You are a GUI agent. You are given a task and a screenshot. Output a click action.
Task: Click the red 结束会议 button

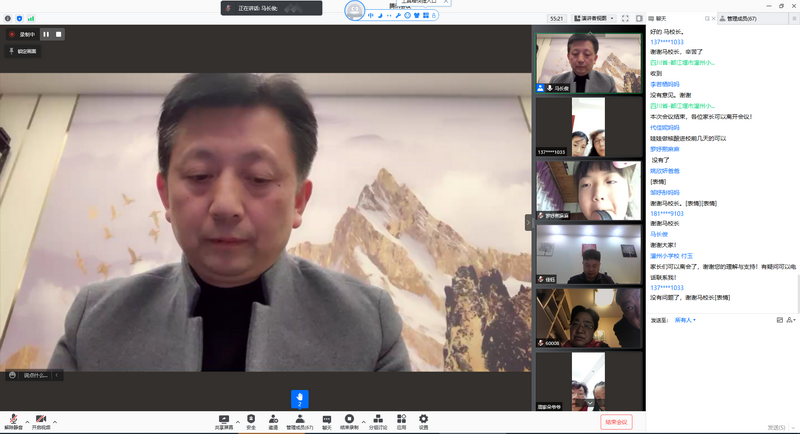click(616, 422)
